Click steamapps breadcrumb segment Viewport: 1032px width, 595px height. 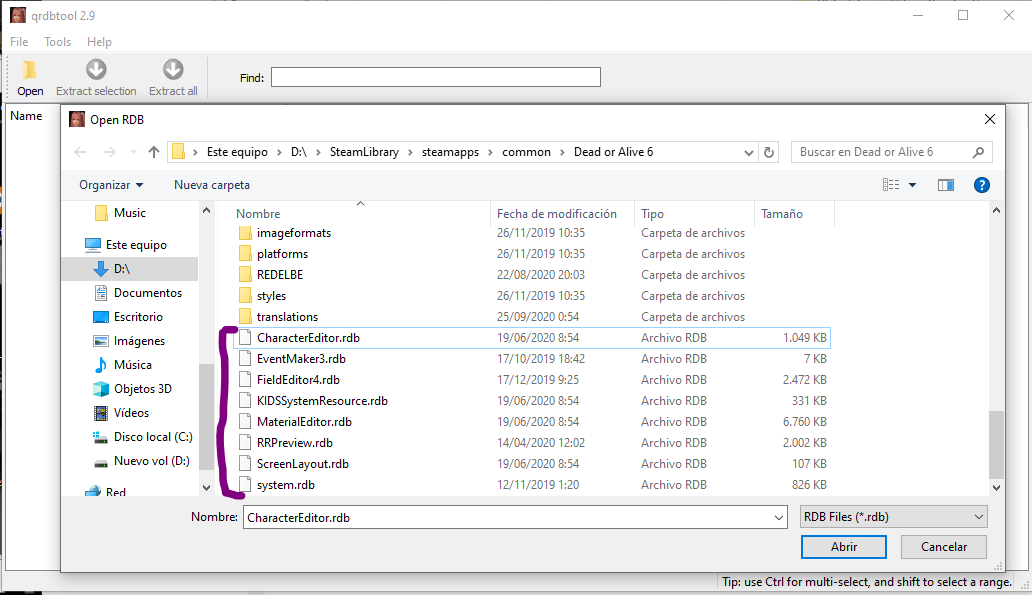[x=450, y=152]
